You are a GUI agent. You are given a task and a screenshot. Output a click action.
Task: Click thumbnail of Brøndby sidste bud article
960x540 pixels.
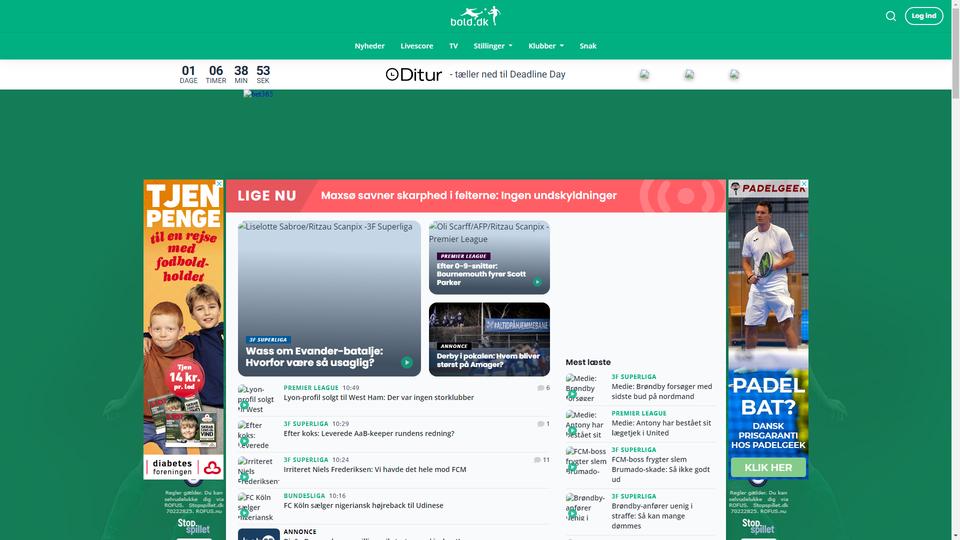pos(586,388)
